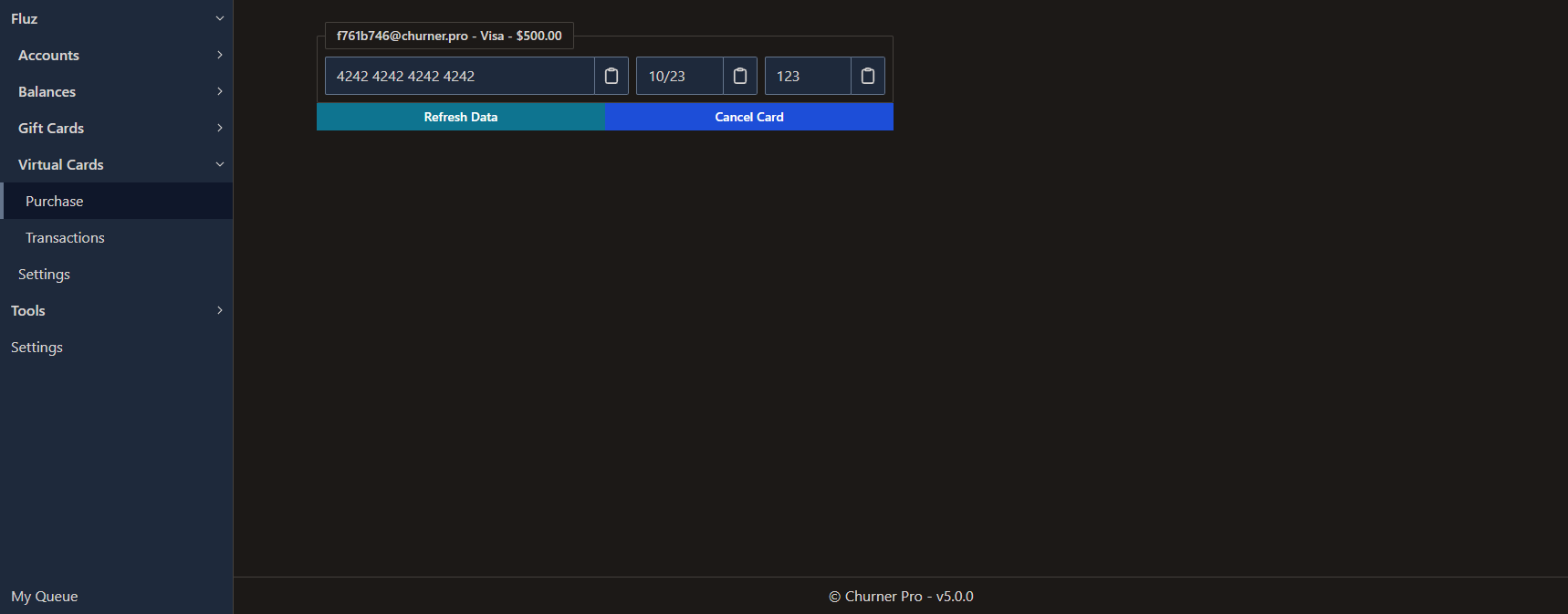
Task: Go to Transactions under Virtual Cards
Action: 65,237
